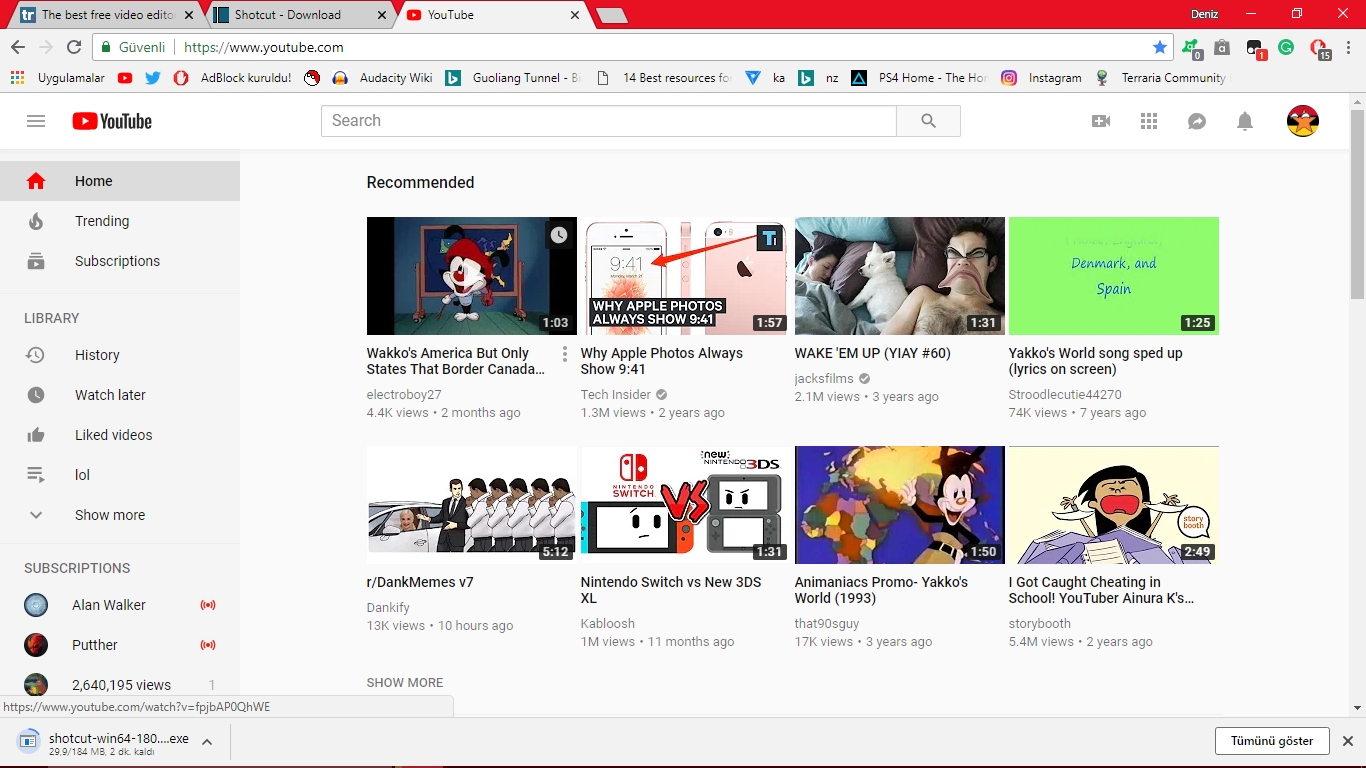Open the Instagram bookmark

1041,78
